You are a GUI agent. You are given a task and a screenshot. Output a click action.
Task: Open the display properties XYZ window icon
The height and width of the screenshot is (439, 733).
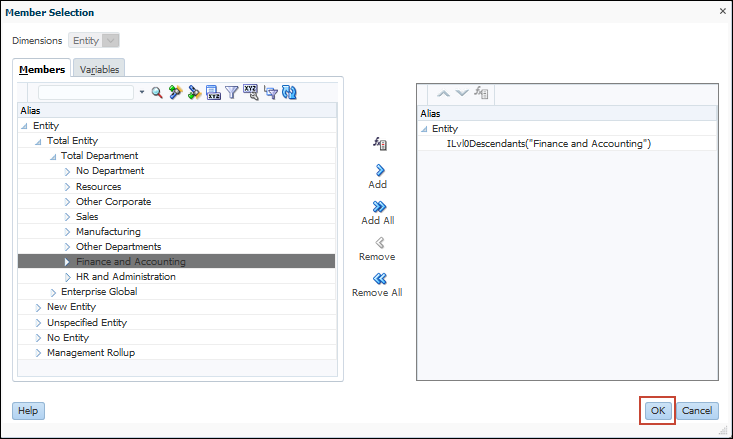(x=213, y=93)
